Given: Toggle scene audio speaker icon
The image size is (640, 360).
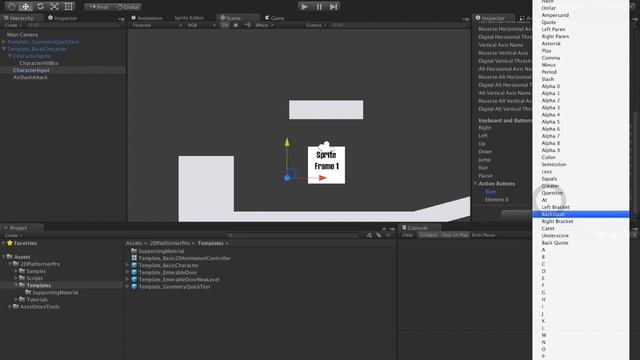Looking at the screenshot, I should [x=248, y=25].
